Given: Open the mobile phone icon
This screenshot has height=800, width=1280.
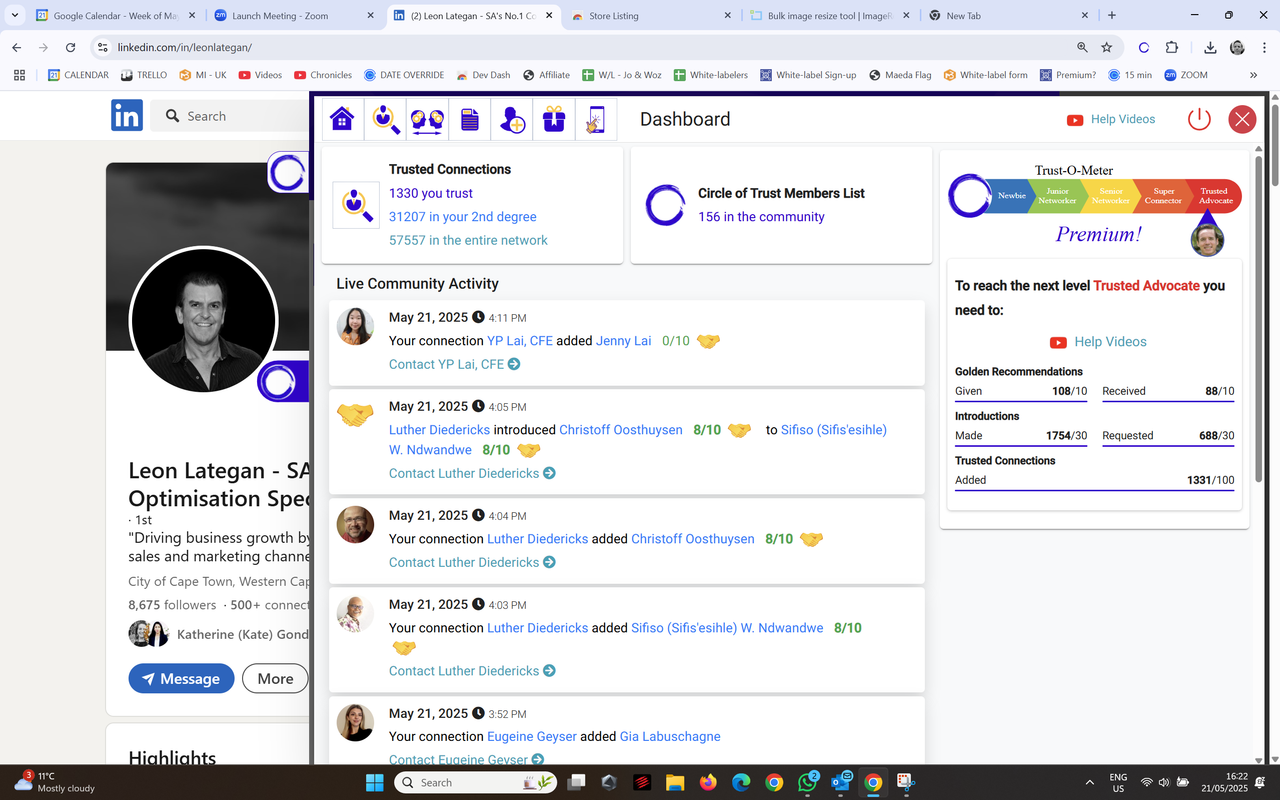Looking at the screenshot, I should coord(596,119).
